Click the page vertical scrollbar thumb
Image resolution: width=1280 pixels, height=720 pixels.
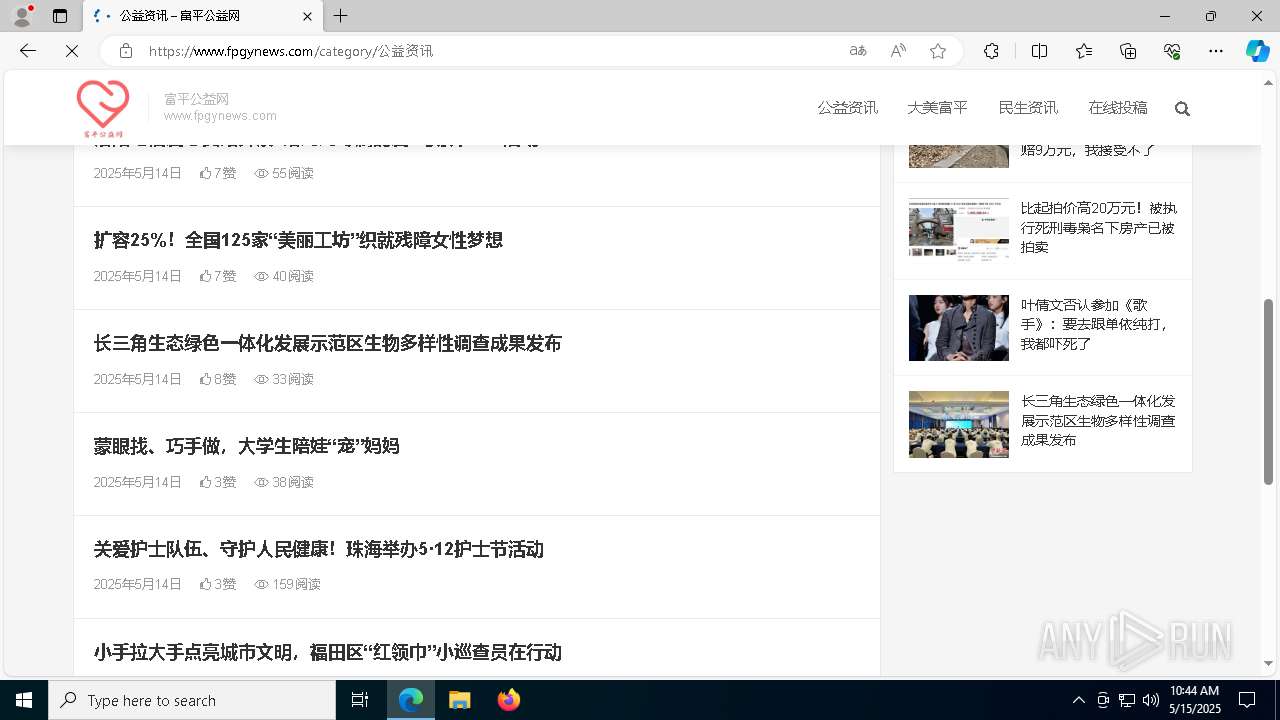coord(1269,392)
